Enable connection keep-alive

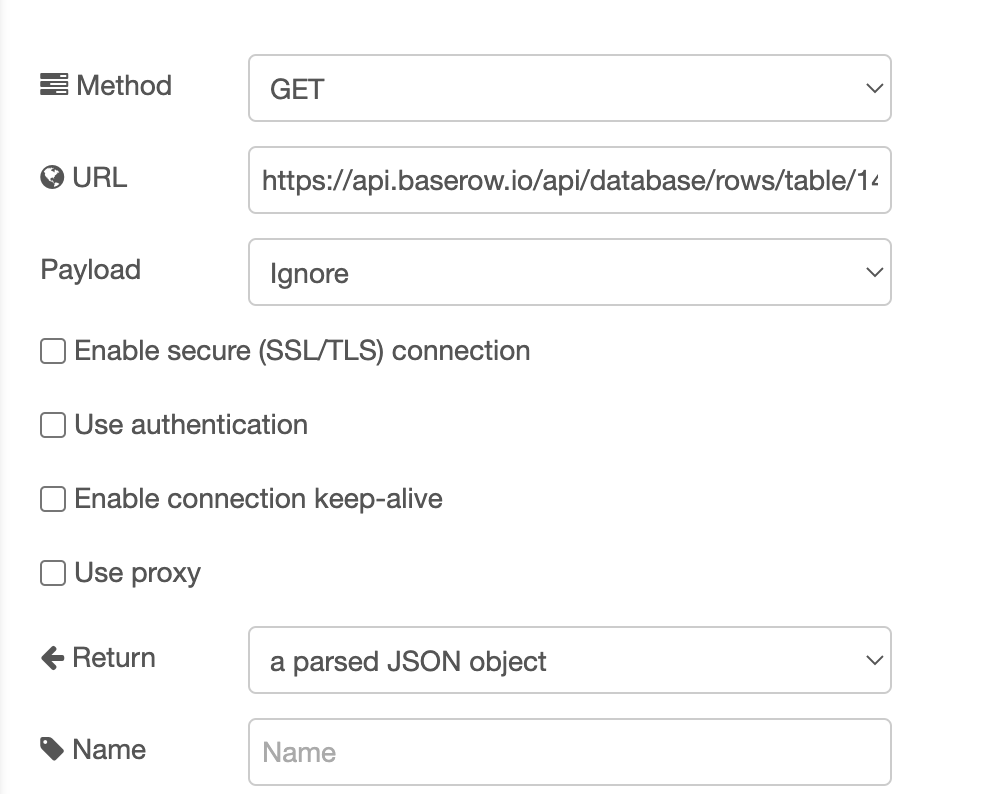pos(52,499)
